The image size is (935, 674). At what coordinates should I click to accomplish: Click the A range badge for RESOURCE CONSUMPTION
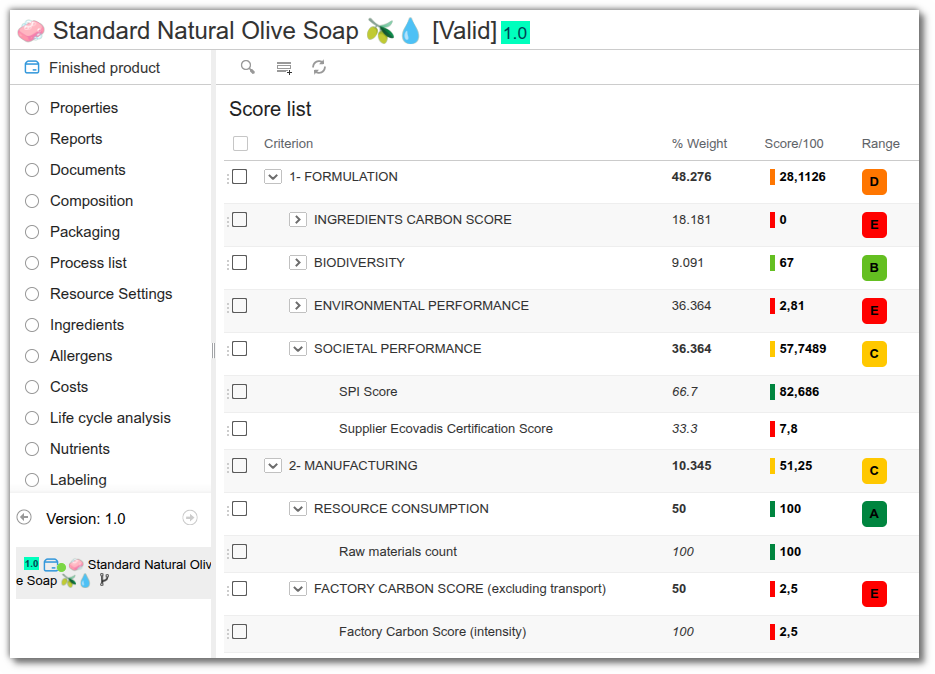(874, 514)
